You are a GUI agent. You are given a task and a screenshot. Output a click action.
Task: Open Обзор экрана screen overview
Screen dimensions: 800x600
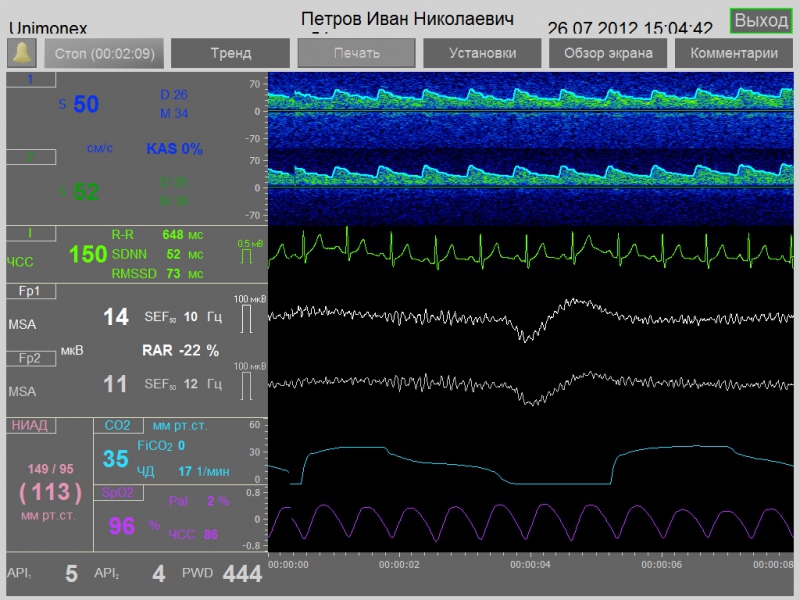tap(608, 53)
